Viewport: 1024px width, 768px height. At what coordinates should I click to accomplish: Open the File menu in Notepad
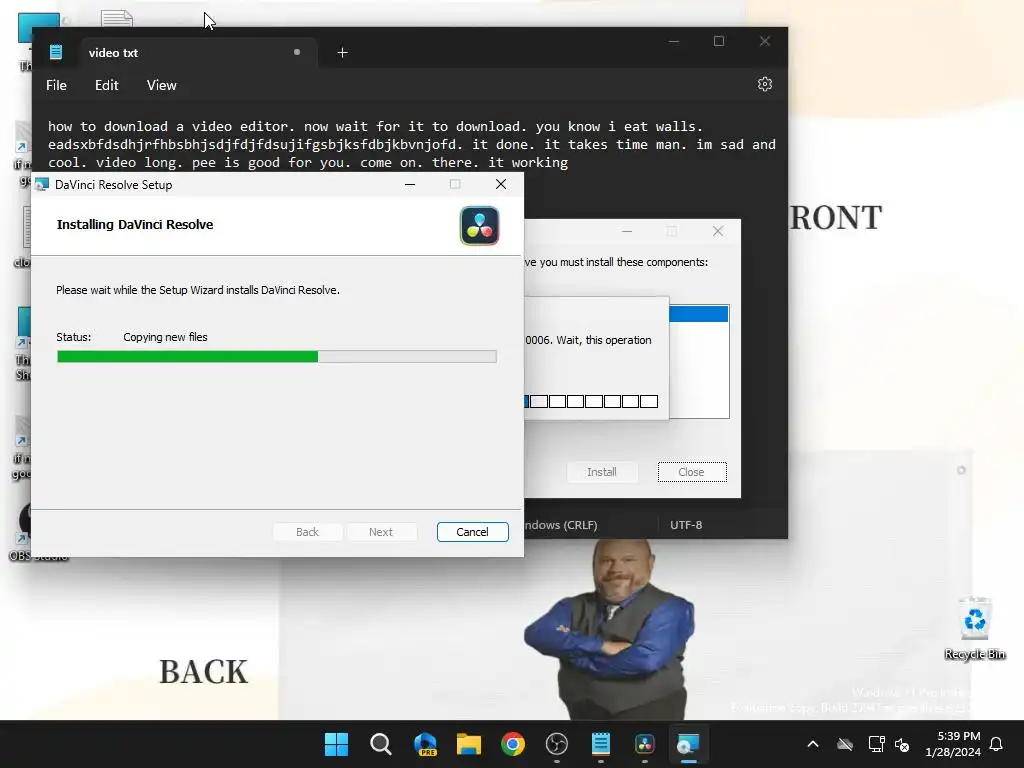pyautogui.click(x=56, y=86)
